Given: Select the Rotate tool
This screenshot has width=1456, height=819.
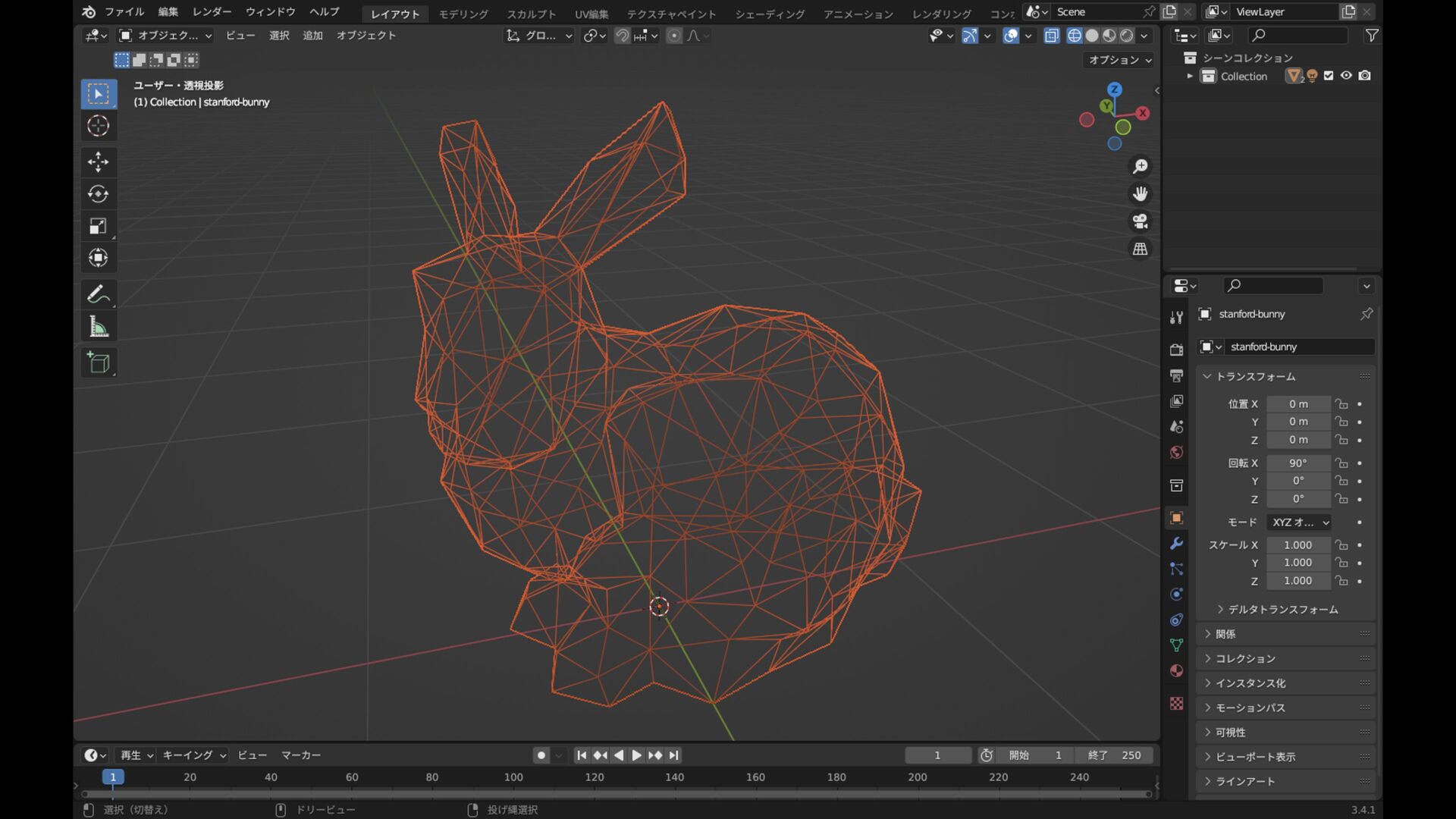Looking at the screenshot, I should [98, 194].
